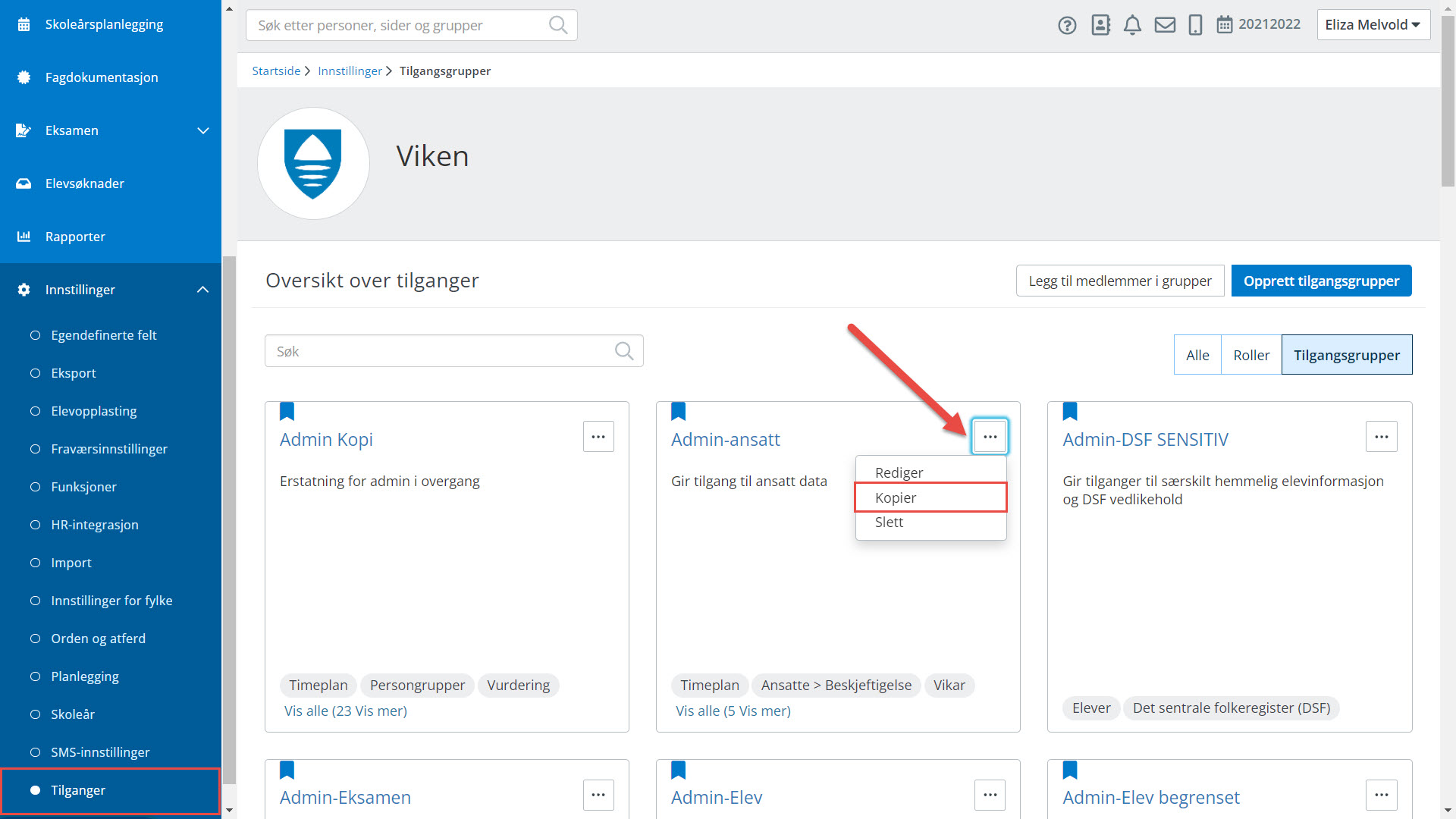This screenshot has height=819, width=1456.
Task: Collapse the Innstillinger sidebar section chevron
Action: click(202, 290)
